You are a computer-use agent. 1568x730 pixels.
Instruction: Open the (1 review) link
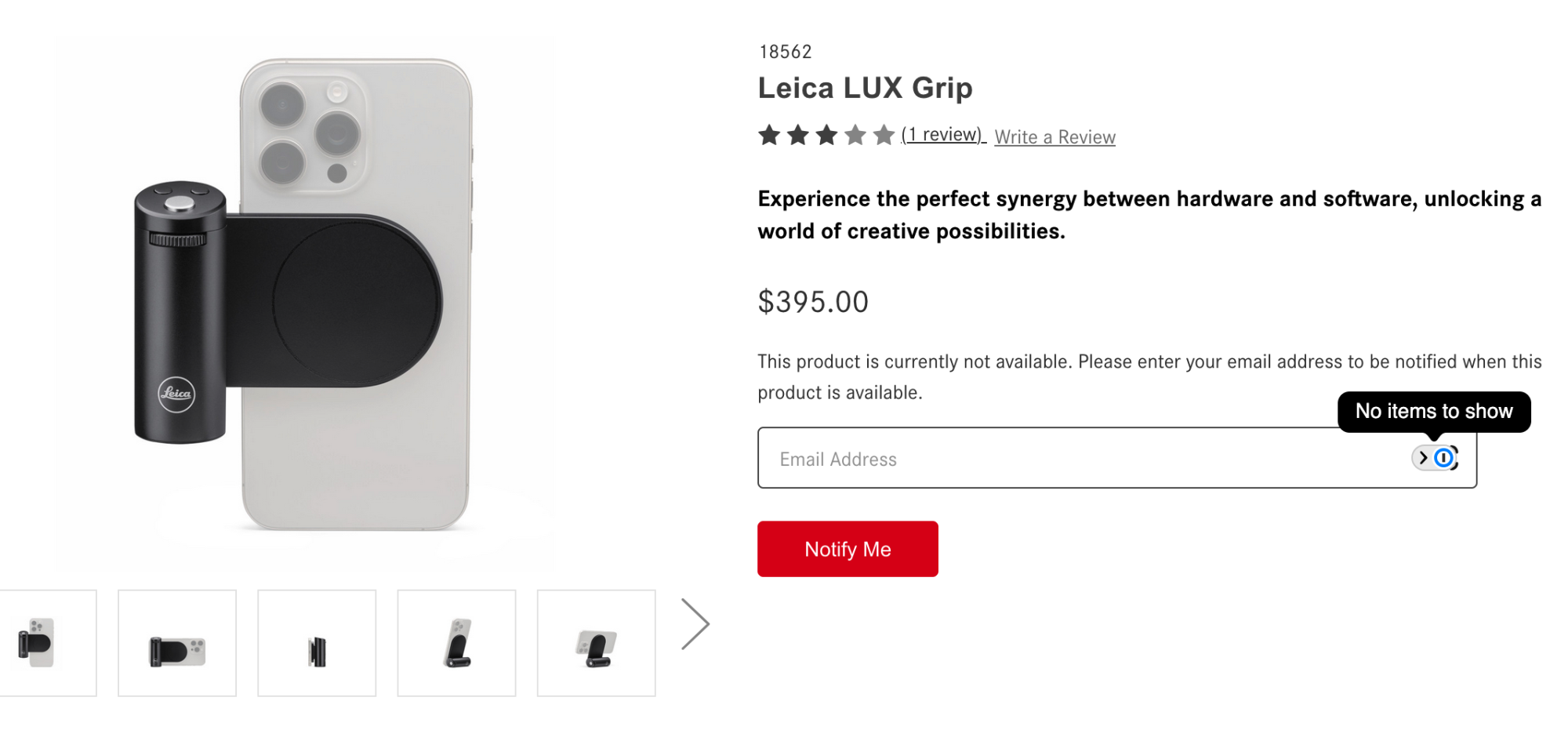942,135
